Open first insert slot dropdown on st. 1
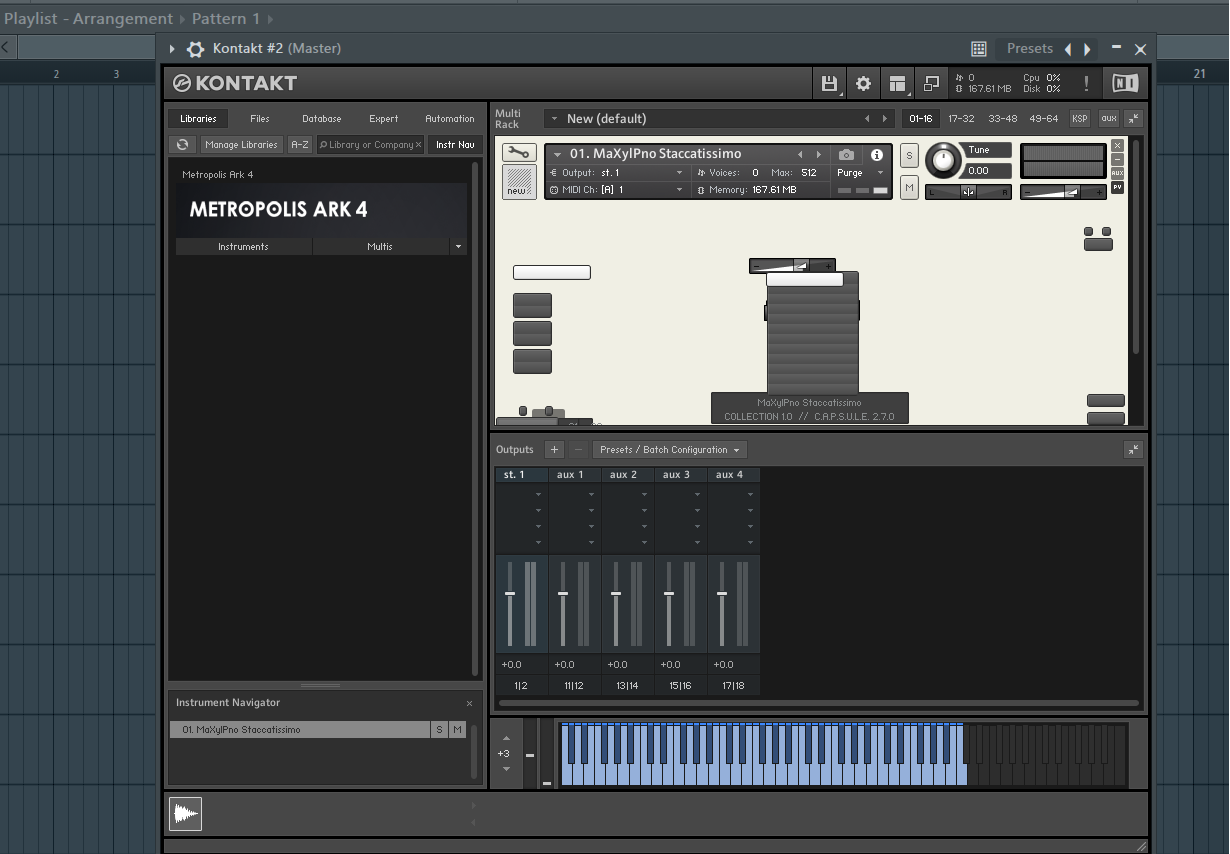 coord(538,495)
